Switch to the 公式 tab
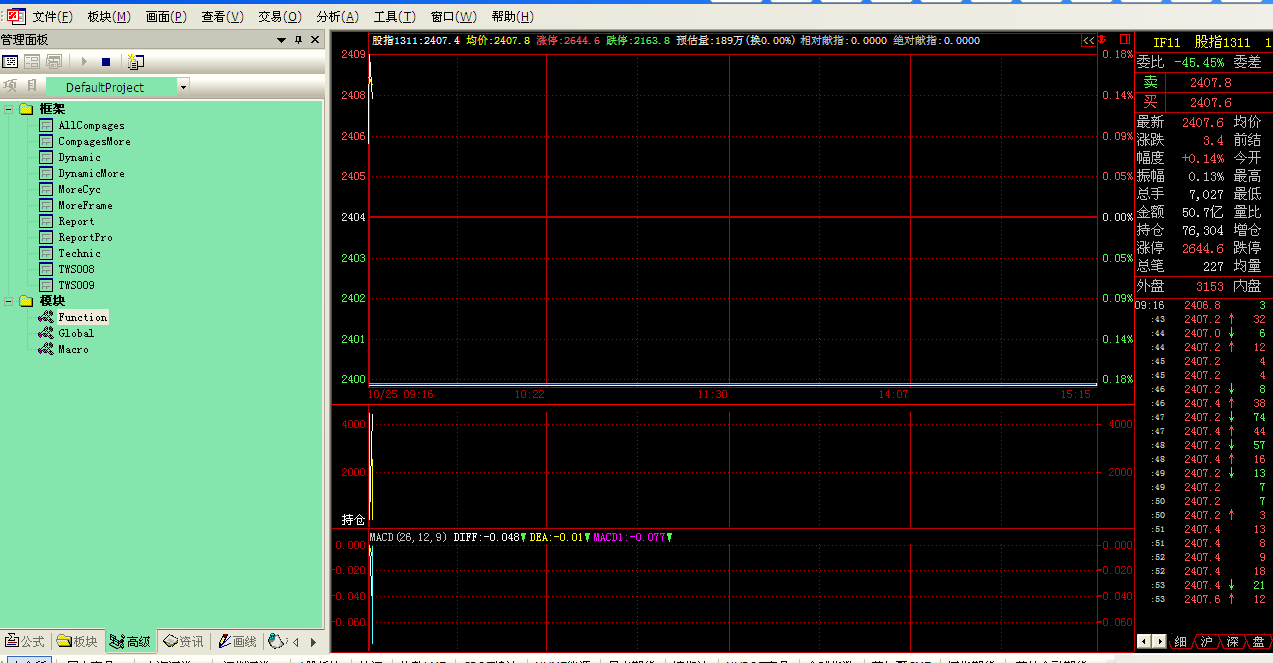This screenshot has height=663, width=1273. [x=25, y=642]
